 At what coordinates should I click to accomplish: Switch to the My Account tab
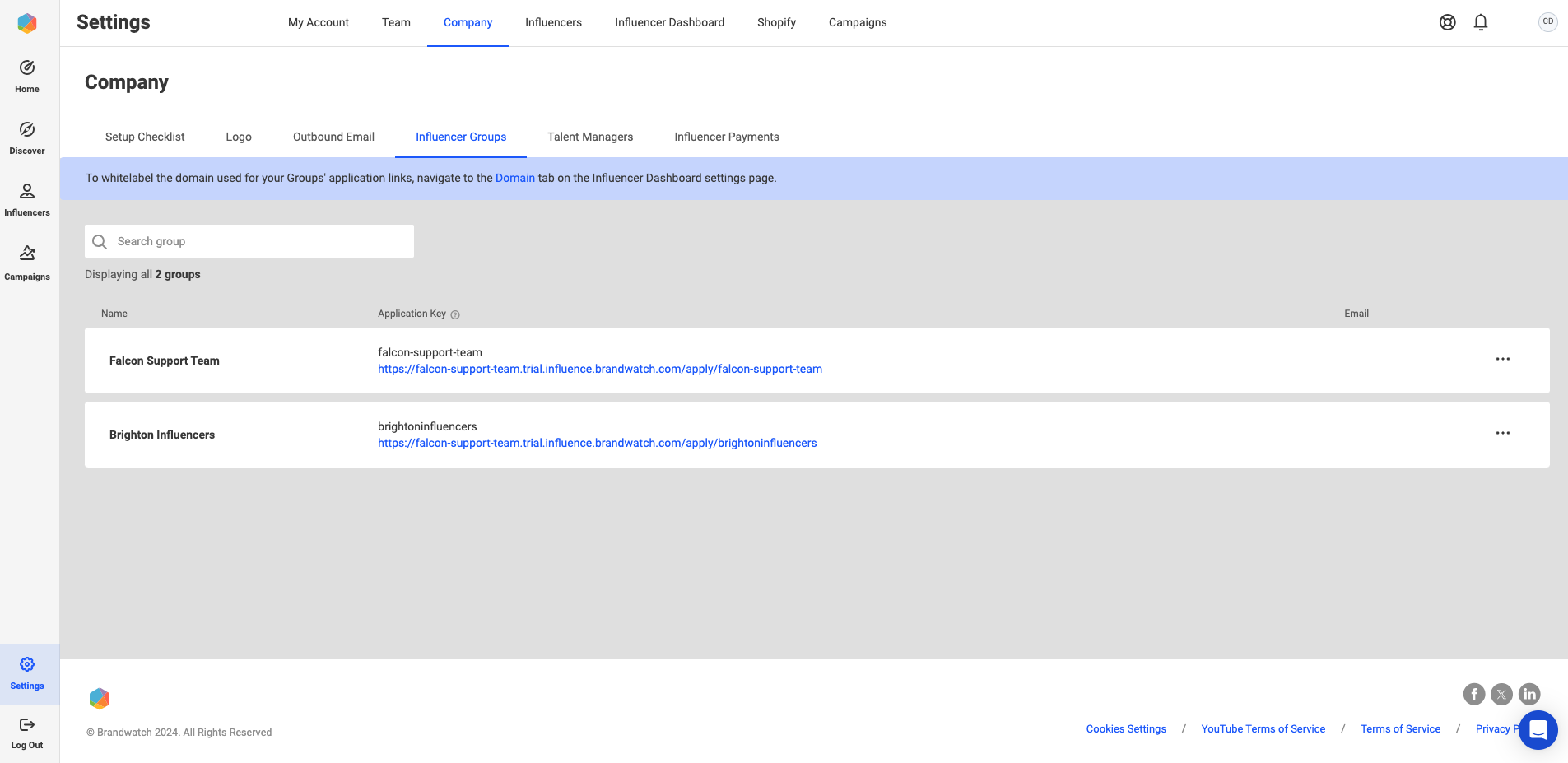pos(319,22)
